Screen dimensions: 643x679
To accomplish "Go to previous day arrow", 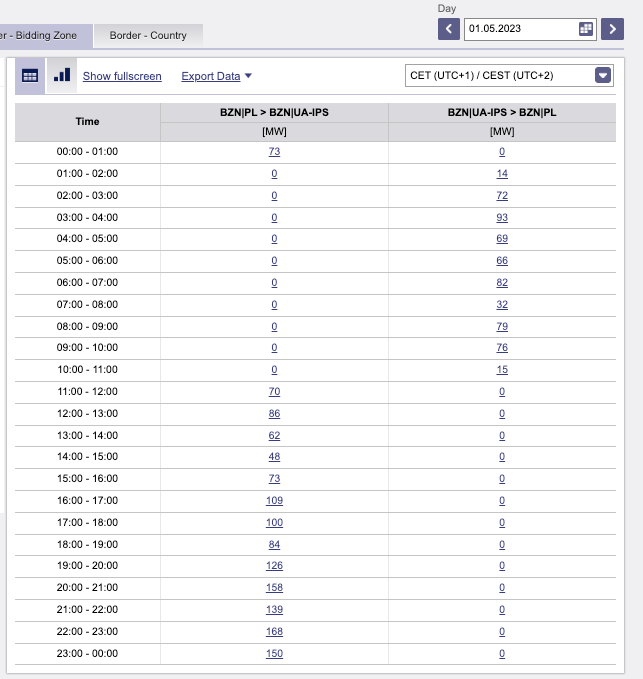I will point(449,29).
